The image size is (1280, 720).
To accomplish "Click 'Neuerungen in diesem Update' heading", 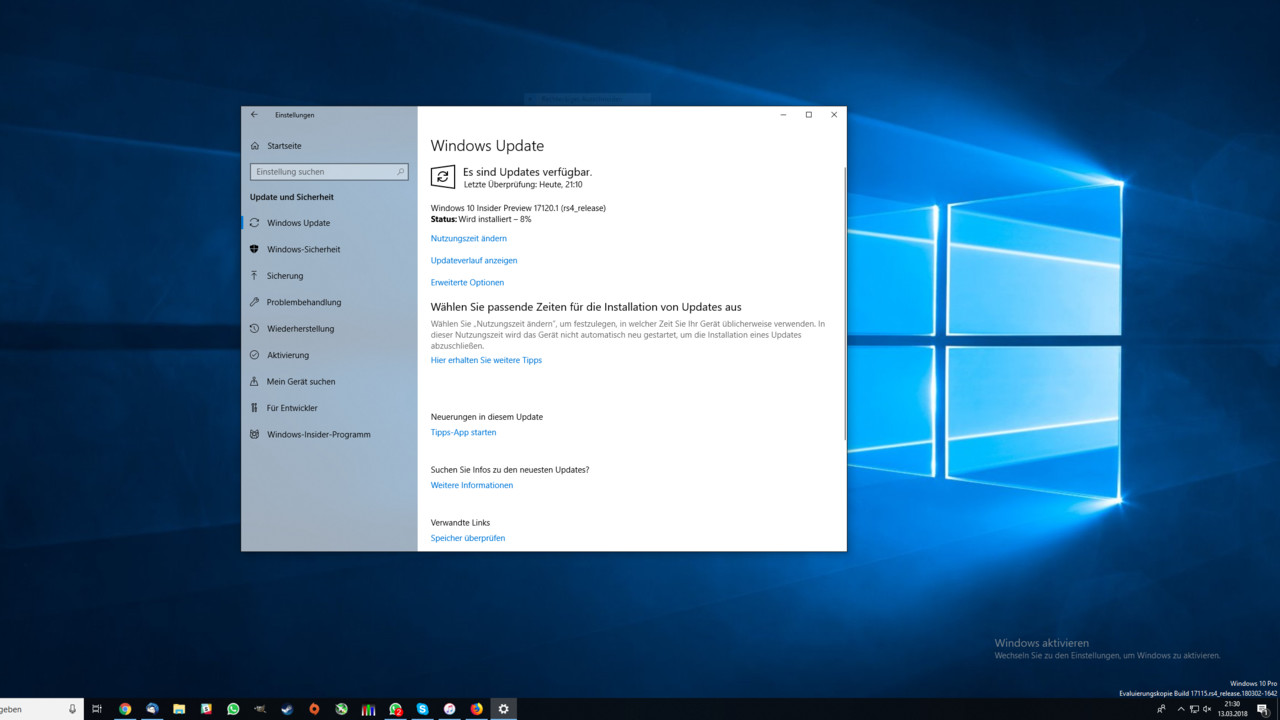I will [487, 417].
